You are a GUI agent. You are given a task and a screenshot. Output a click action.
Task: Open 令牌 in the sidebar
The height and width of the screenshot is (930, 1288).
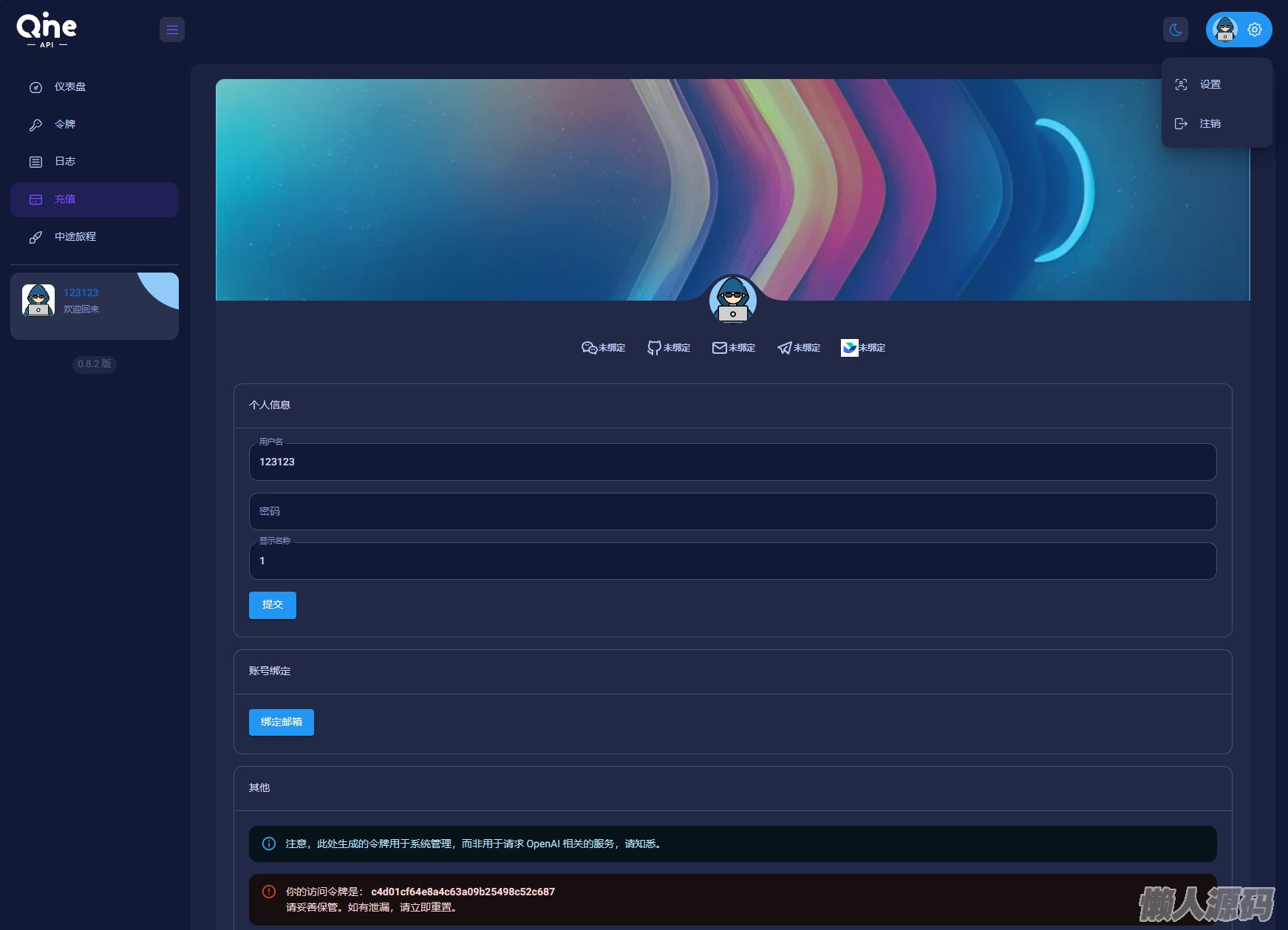click(x=95, y=125)
